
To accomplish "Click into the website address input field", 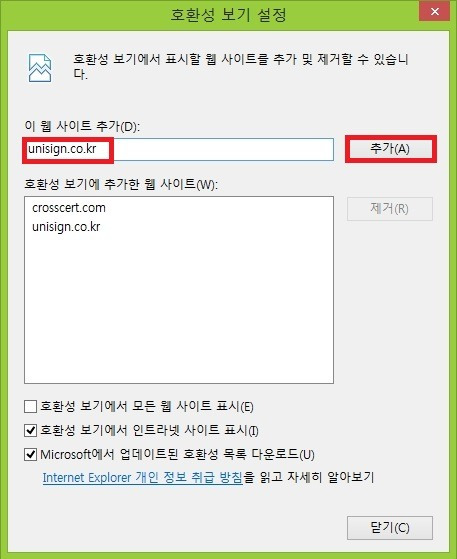I will [179, 149].
